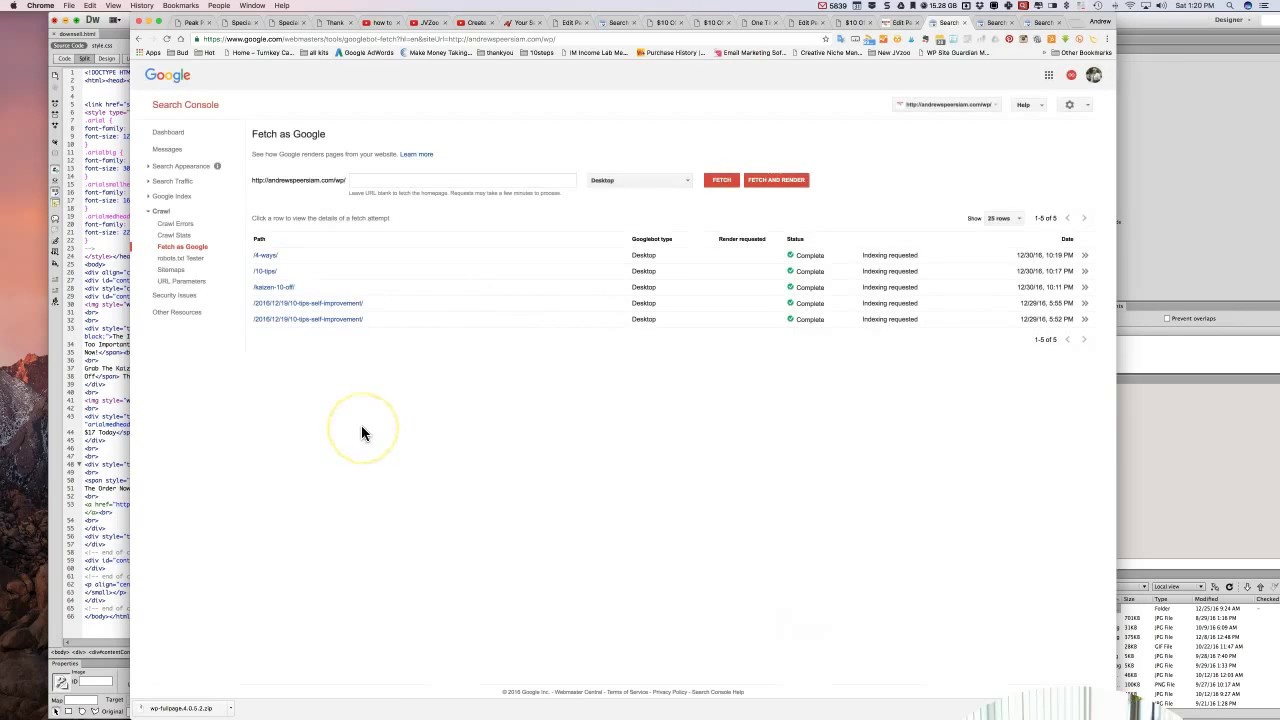Viewport: 1280px width, 720px height.
Task: Open the Googlebot type Desktop dropdown
Action: coord(640,180)
